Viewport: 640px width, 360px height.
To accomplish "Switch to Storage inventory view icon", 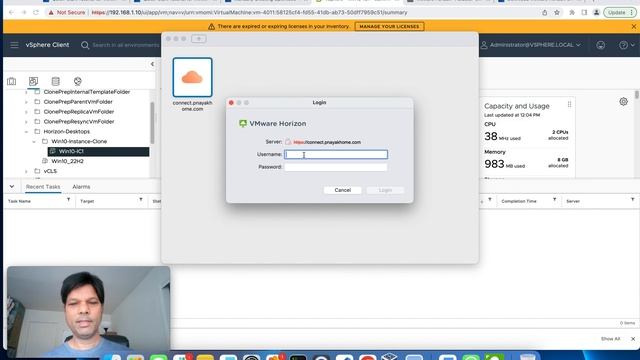I will [x=56, y=81].
